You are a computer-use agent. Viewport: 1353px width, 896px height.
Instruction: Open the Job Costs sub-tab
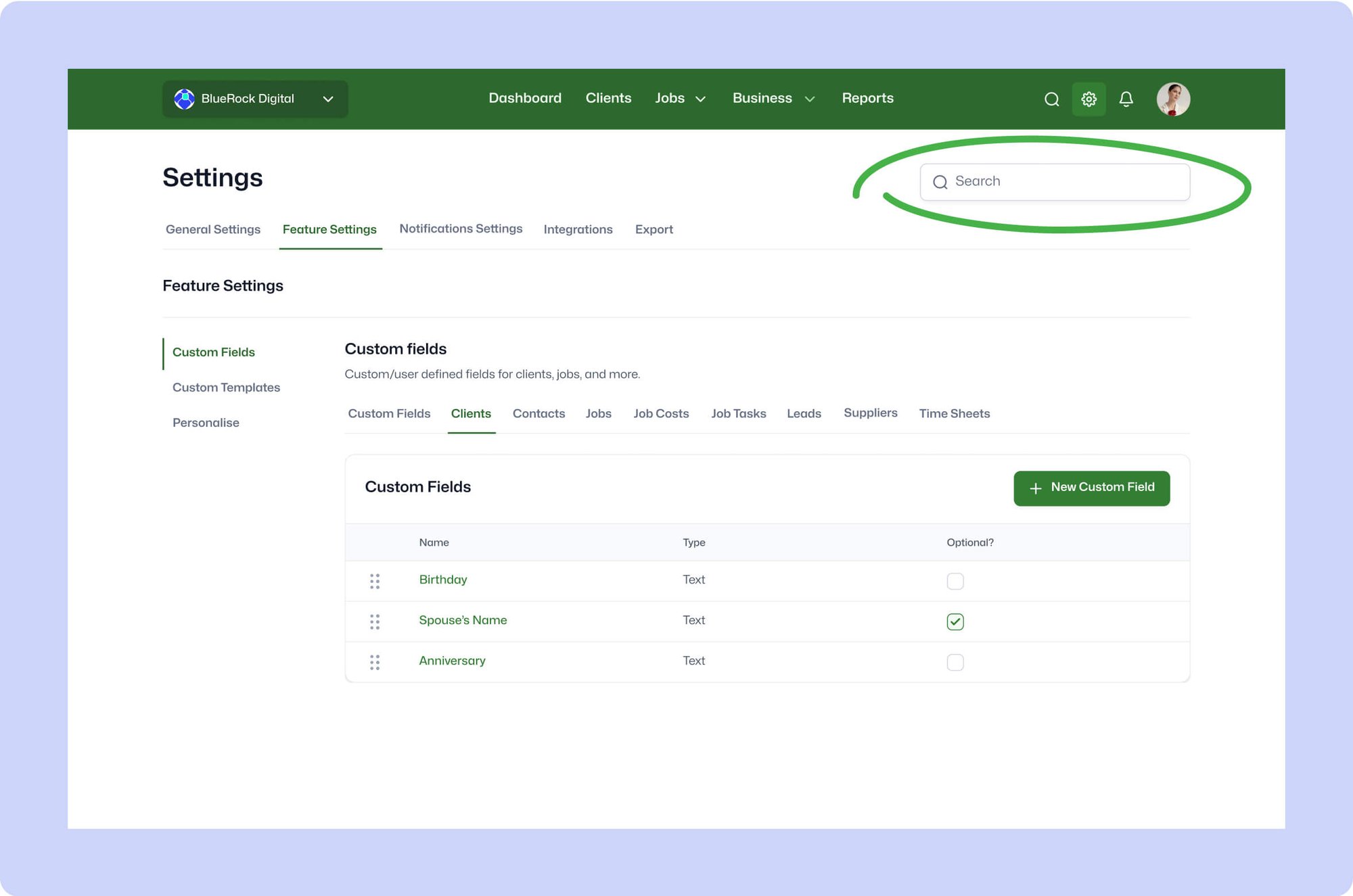click(x=661, y=413)
